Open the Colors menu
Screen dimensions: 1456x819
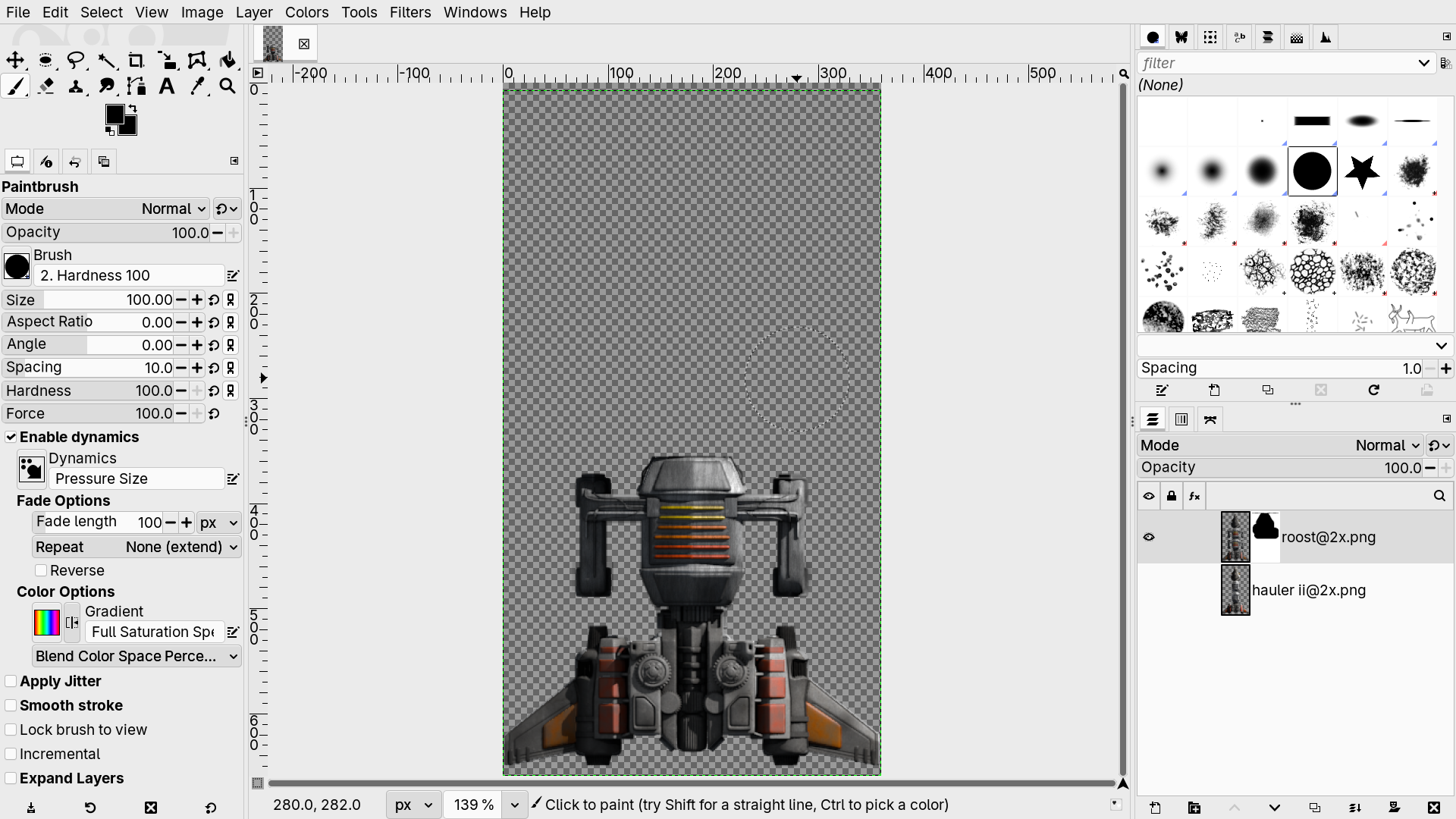point(306,12)
